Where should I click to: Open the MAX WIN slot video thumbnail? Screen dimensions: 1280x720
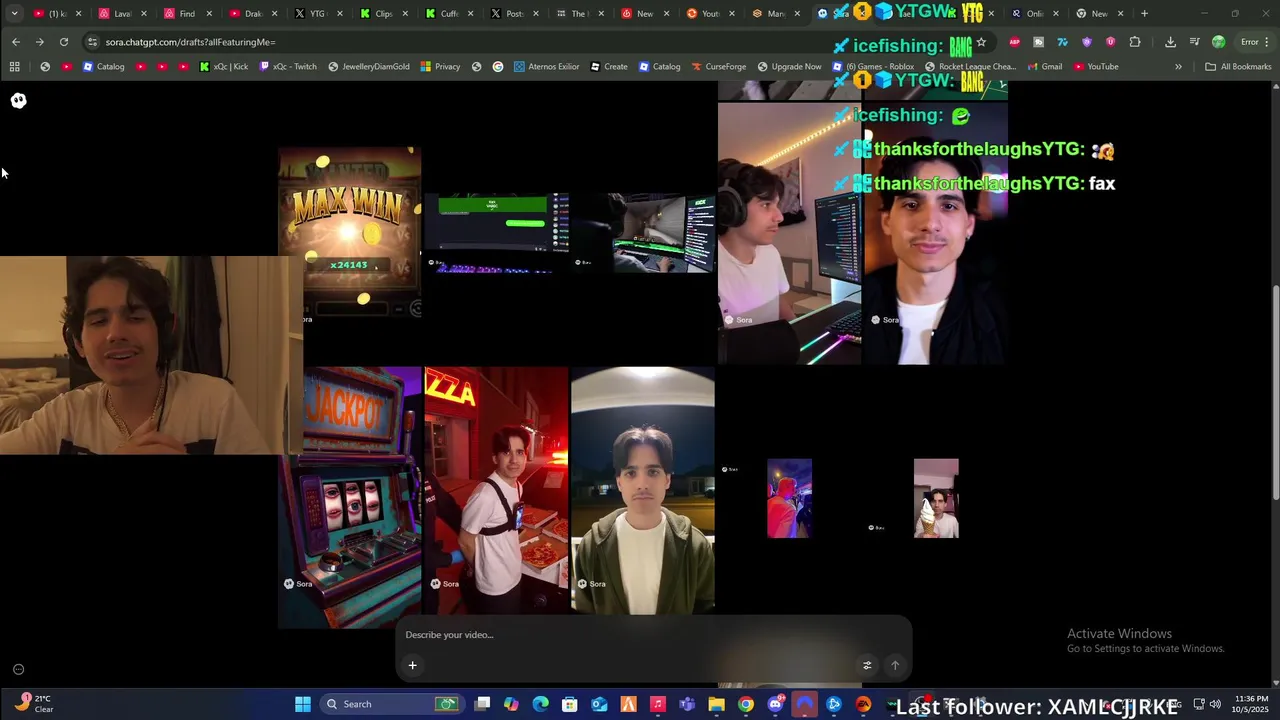(x=350, y=232)
